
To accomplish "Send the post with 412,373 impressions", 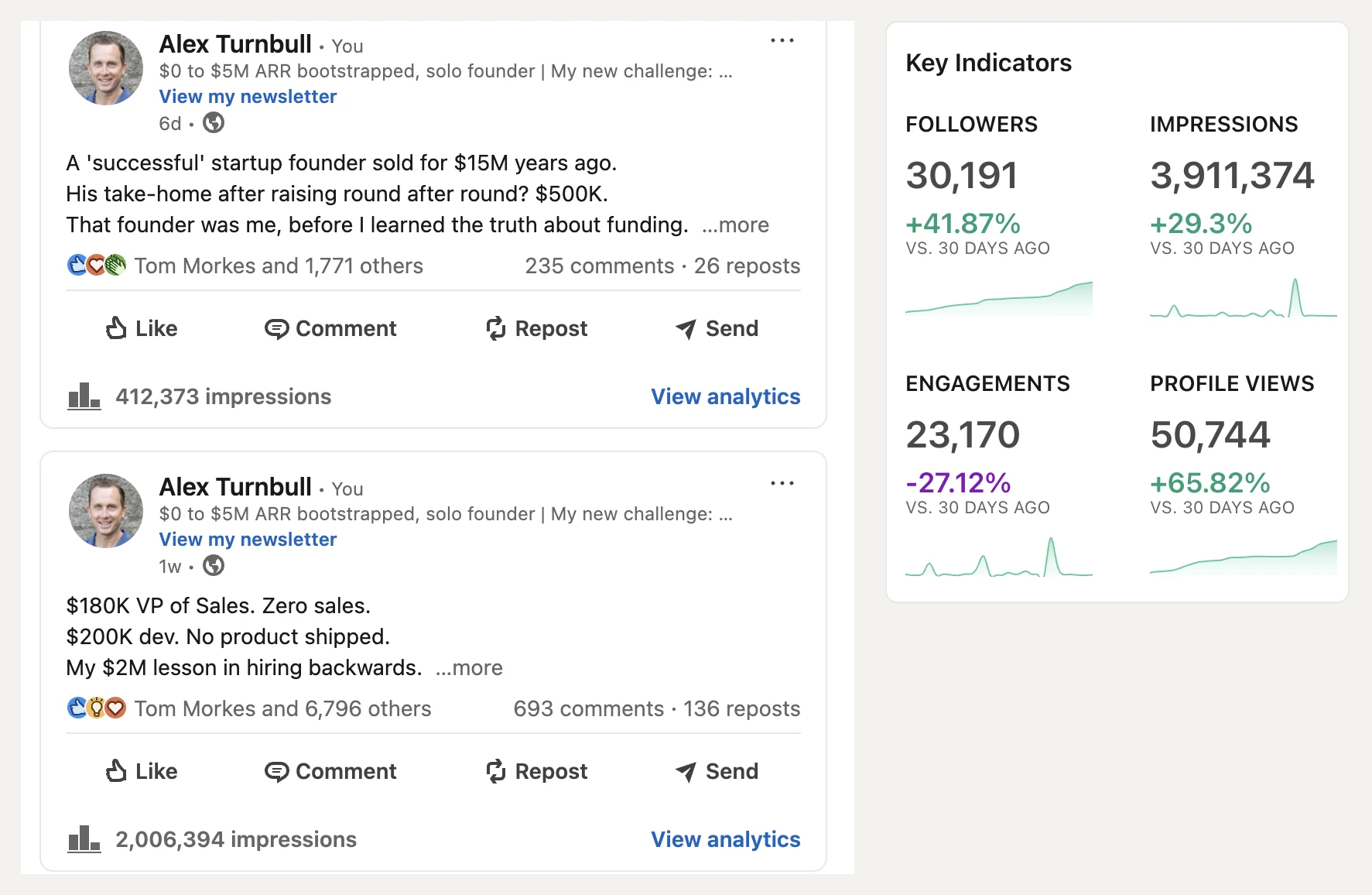I will tap(717, 328).
